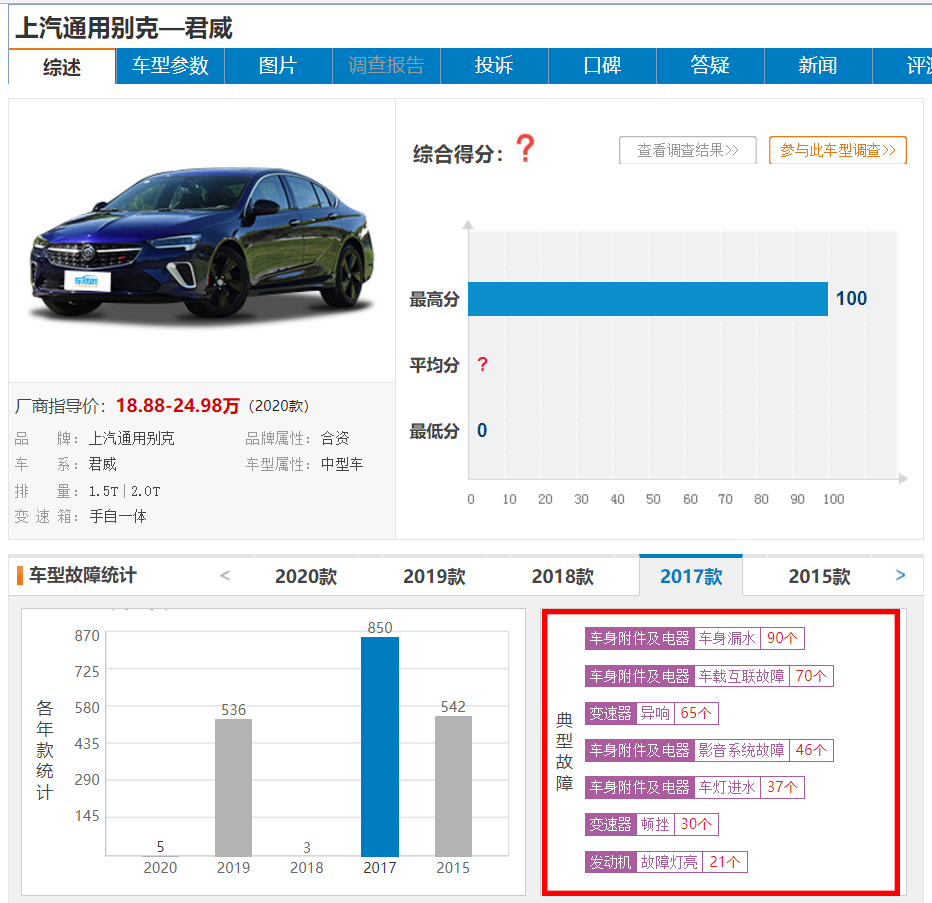Open 车载互联故障 70个 fault tag

(x=709, y=676)
